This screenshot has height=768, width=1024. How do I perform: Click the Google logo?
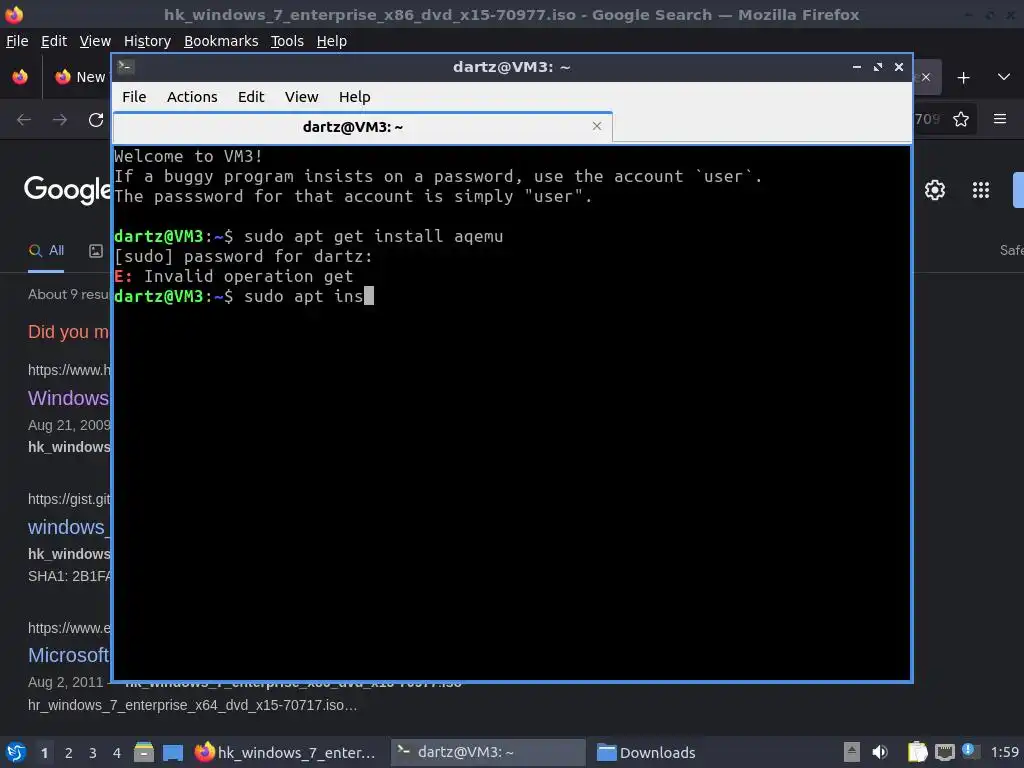click(x=68, y=189)
